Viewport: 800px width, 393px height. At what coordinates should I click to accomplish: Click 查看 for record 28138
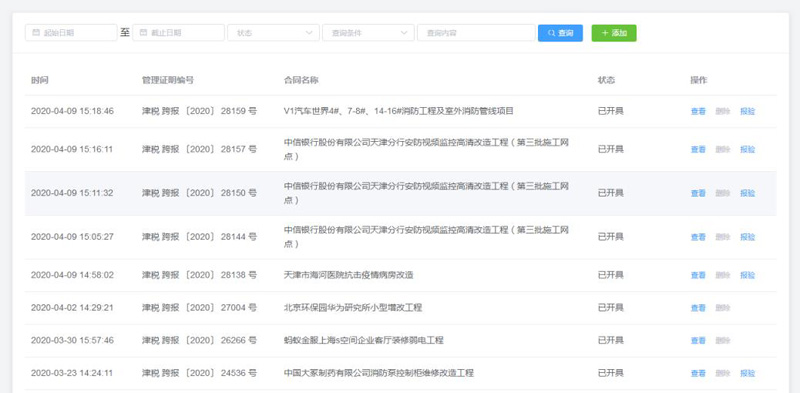coord(698,275)
